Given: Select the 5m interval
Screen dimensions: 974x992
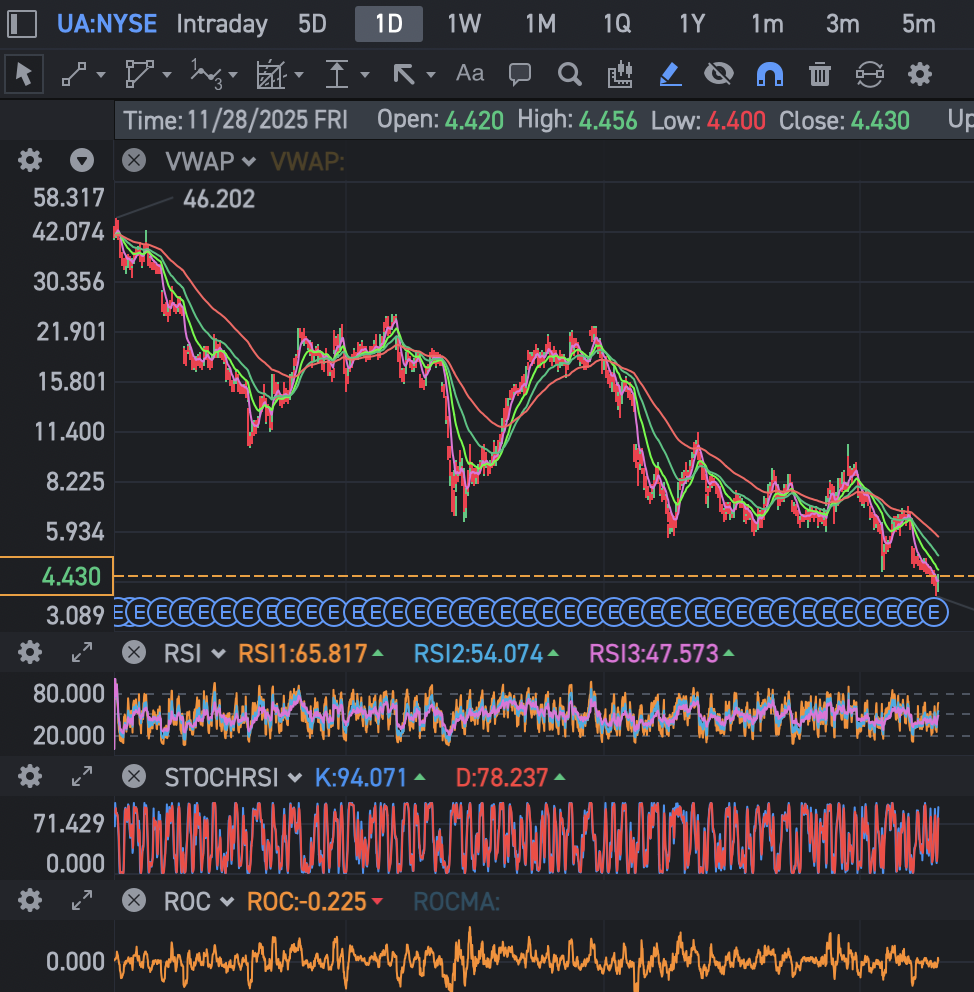Looking at the screenshot, I should [918, 24].
